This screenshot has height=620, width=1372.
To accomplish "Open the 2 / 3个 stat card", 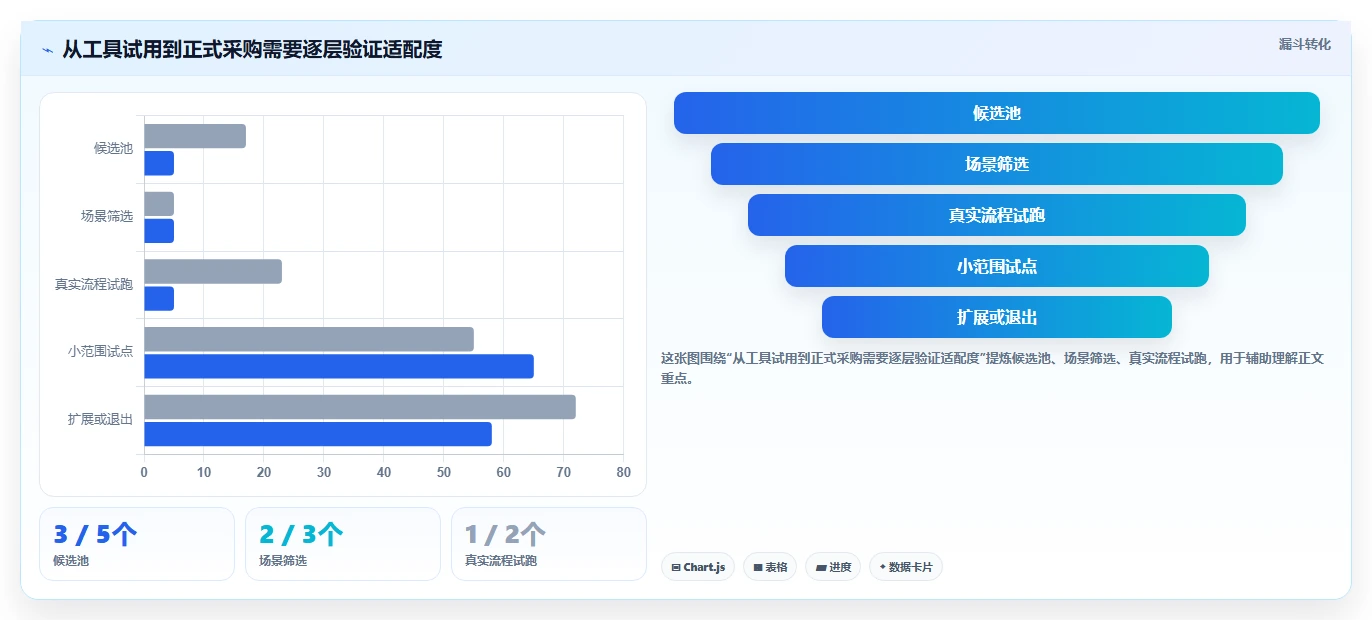I will [343, 544].
